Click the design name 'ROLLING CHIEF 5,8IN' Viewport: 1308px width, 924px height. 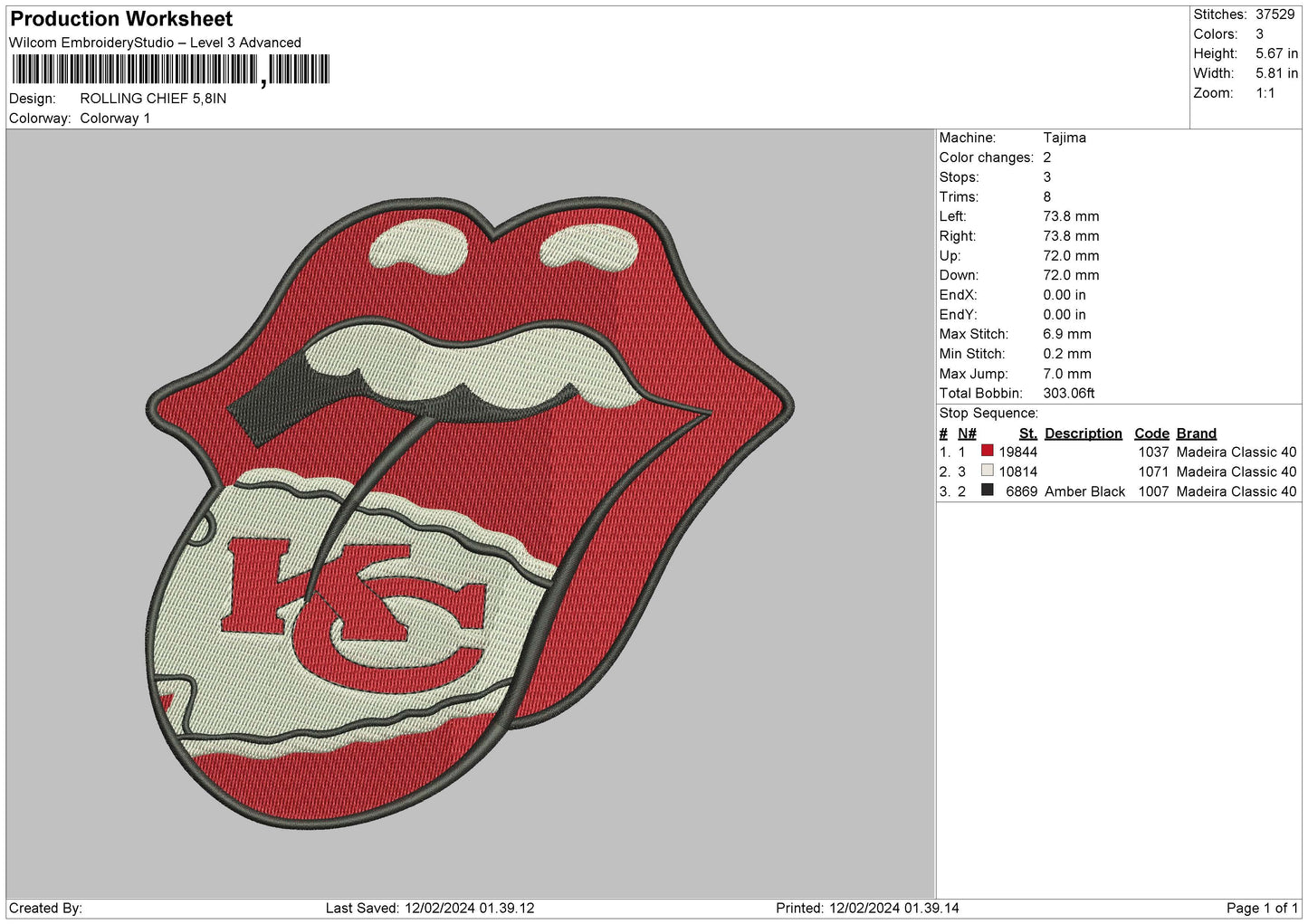[x=153, y=99]
